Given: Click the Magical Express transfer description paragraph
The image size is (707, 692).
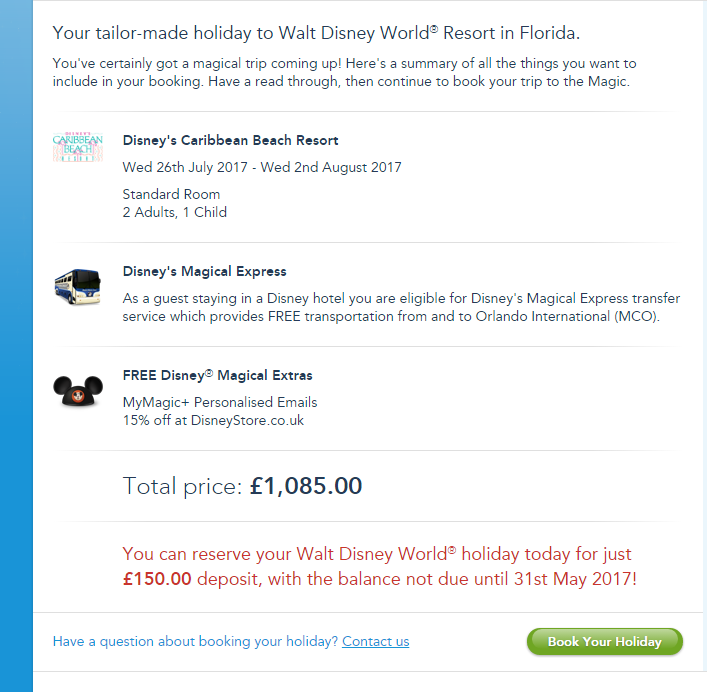Looking at the screenshot, I should [391, 307].
